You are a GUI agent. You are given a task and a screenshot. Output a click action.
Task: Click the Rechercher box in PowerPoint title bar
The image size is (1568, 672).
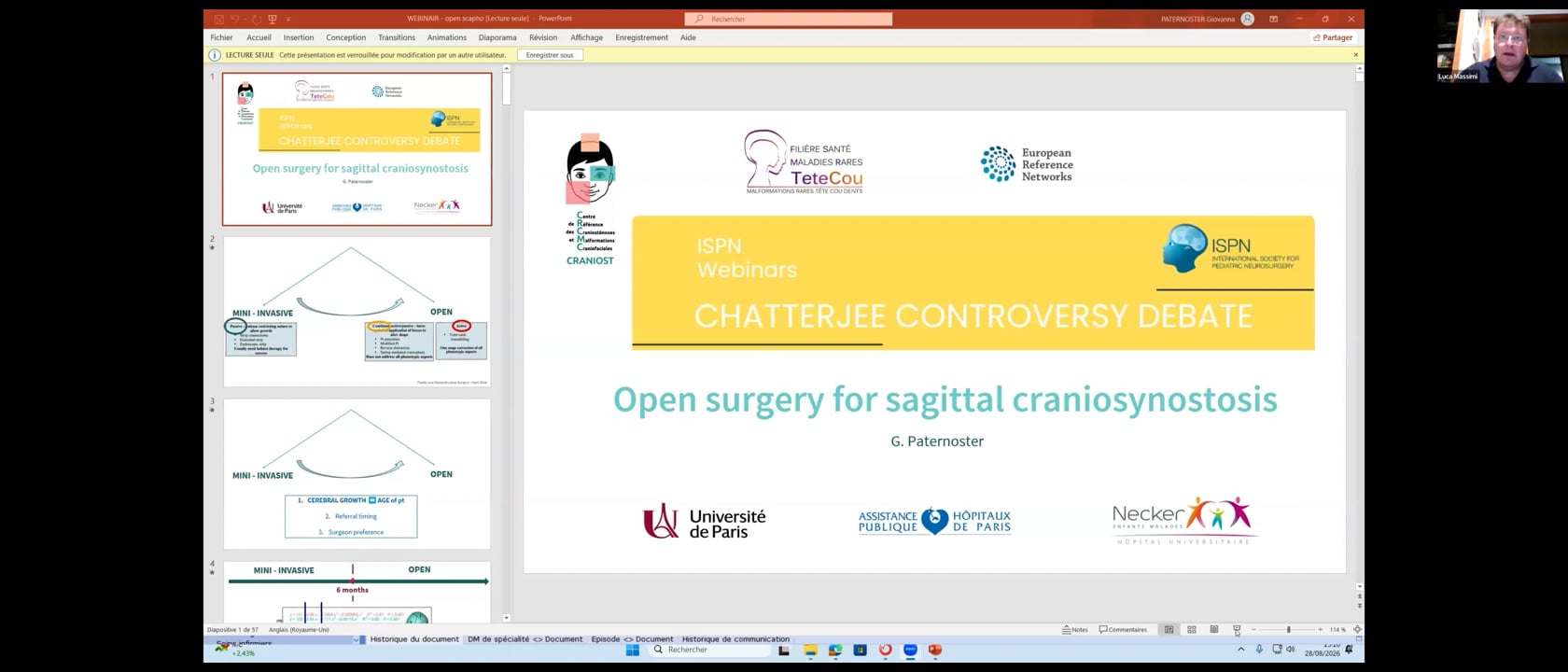pos(789,19)
